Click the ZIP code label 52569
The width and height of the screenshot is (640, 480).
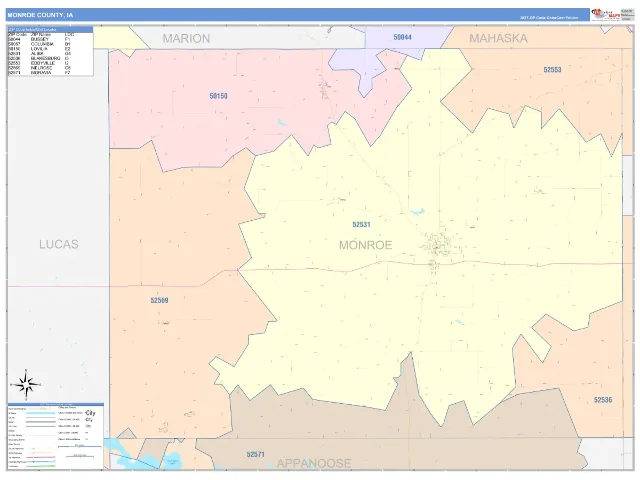point(159,300)
